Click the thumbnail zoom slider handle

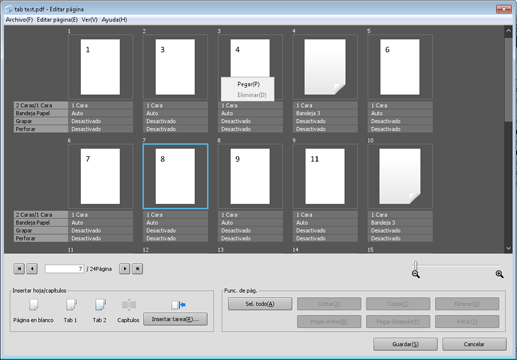coord(415,265)
